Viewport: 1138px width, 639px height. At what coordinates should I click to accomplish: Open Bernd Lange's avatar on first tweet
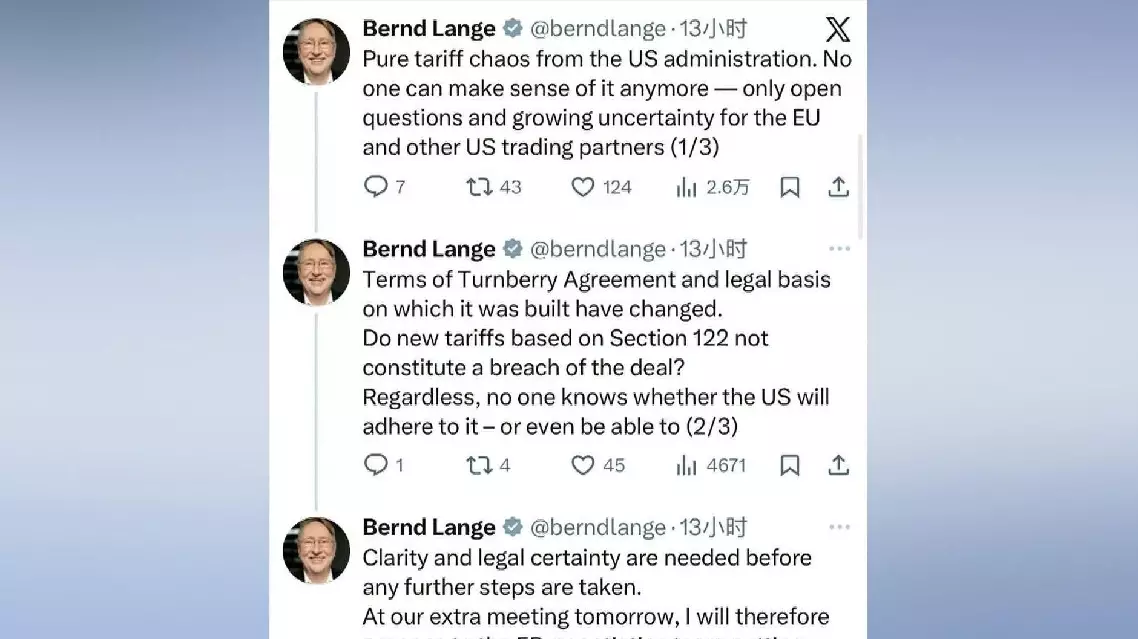coord(316,51)
